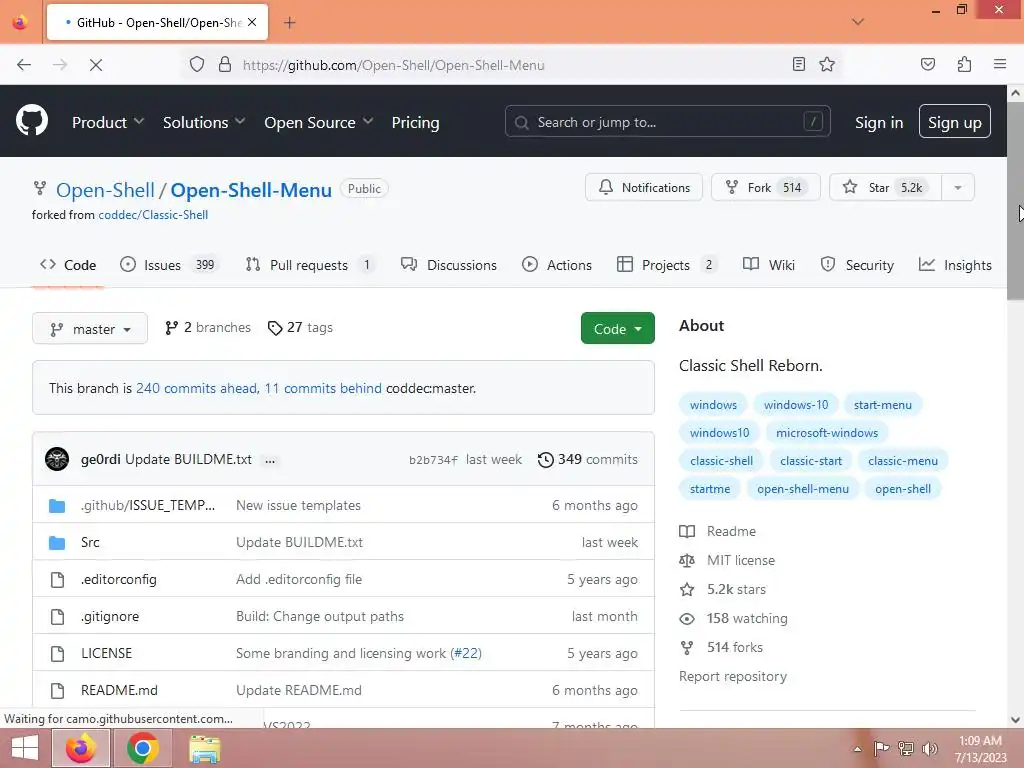The image size is (1024, 768).
Task: Open the Pricing page
Action: [x=415, y=122]
